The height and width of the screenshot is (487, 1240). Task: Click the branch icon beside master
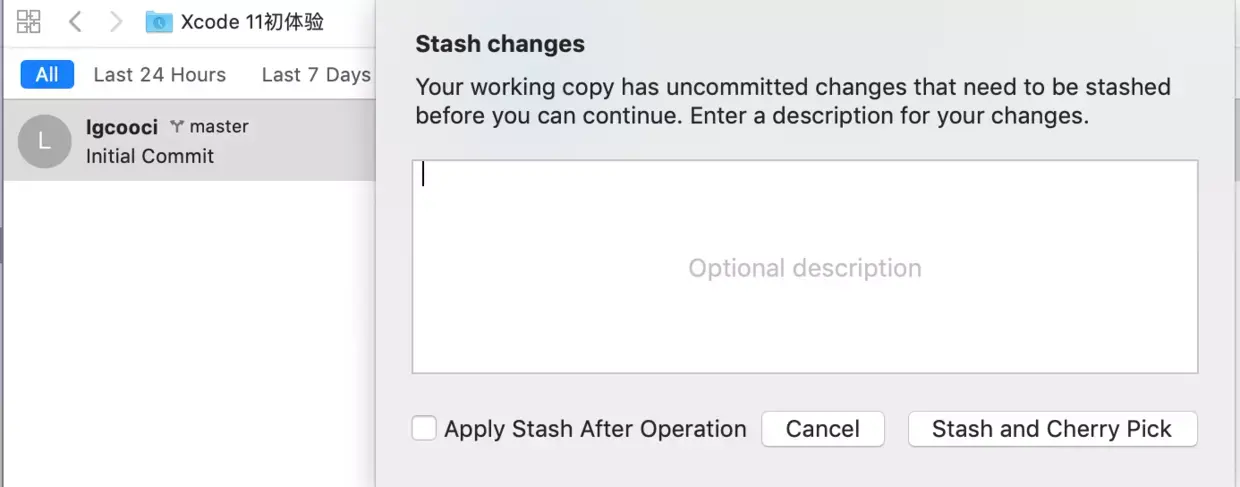tap(177, 127)
